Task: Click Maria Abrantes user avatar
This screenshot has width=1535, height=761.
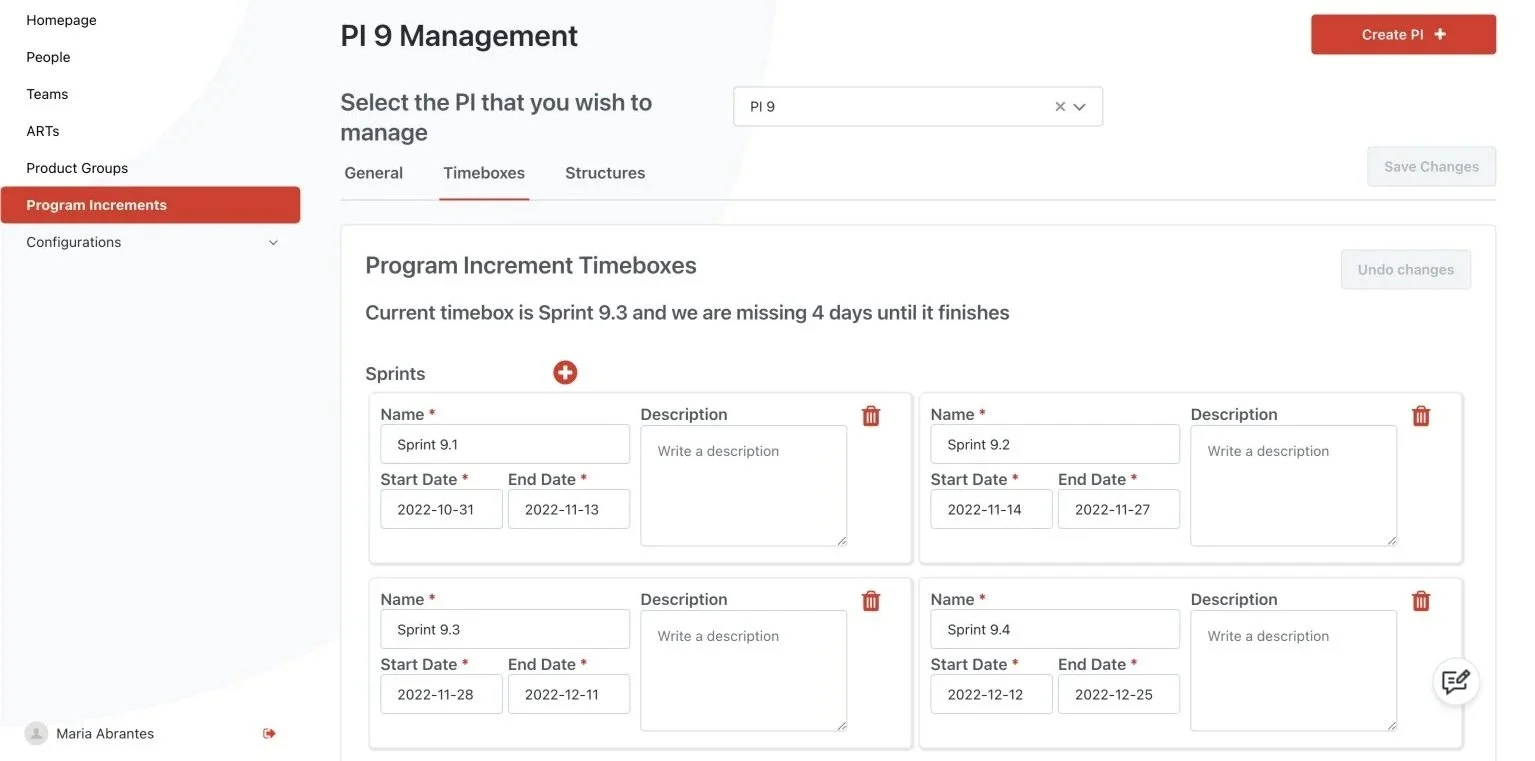Action: (x=36, y=734)
